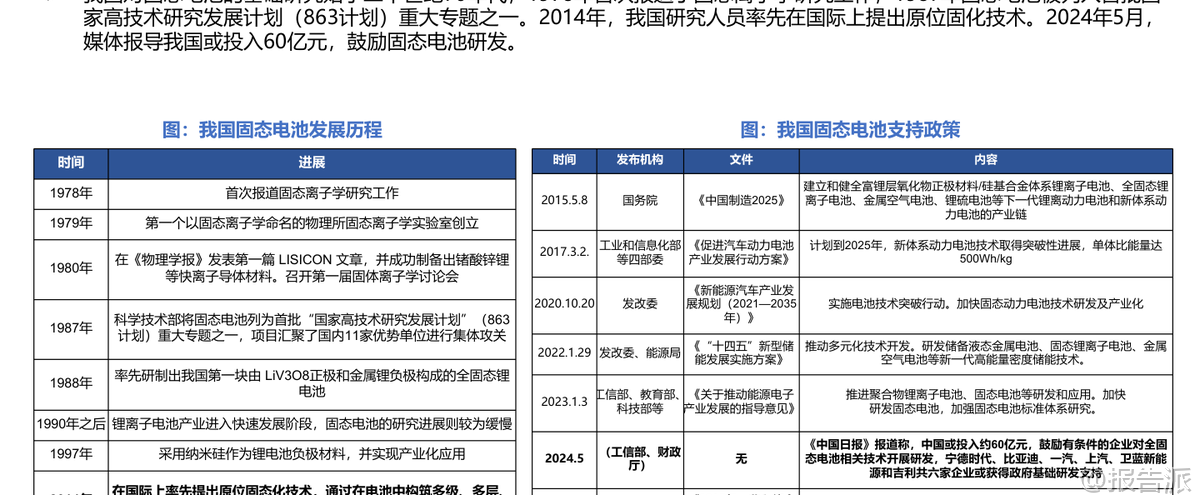Click the 首次报道固态离子学研究工作 cell
This screenshot has height=495, width=1200.
tap(312, 194)
